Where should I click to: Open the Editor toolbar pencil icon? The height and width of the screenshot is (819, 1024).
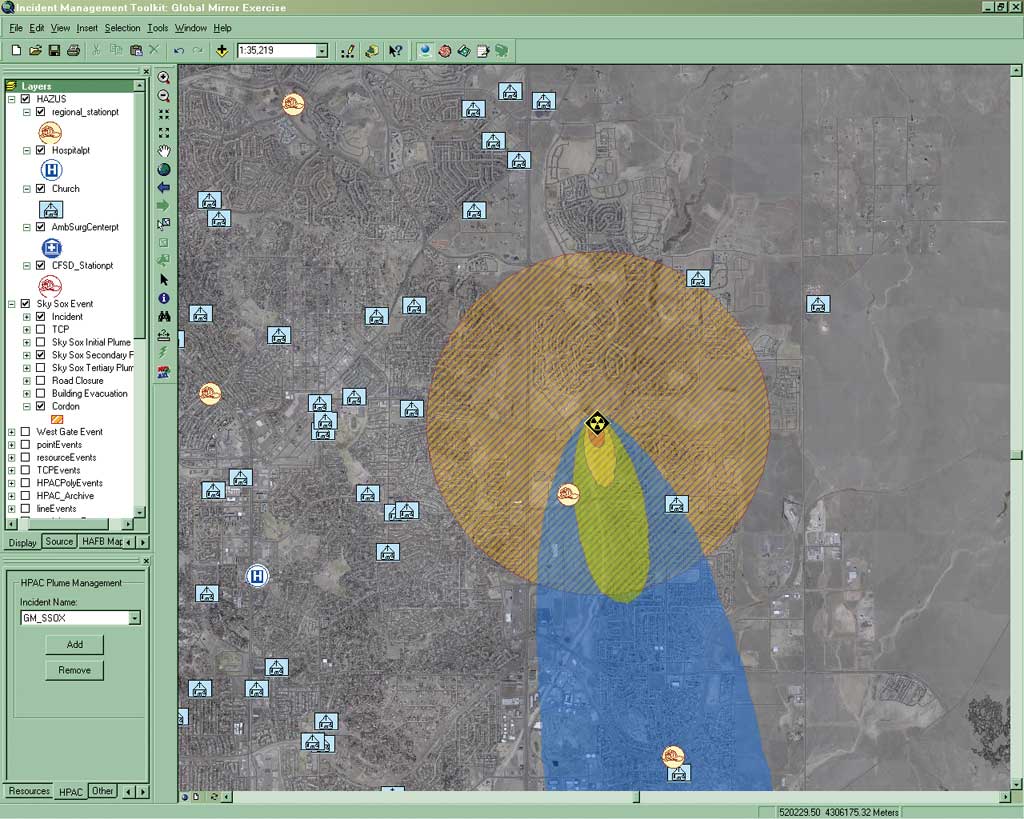click(x=347, y=50)
